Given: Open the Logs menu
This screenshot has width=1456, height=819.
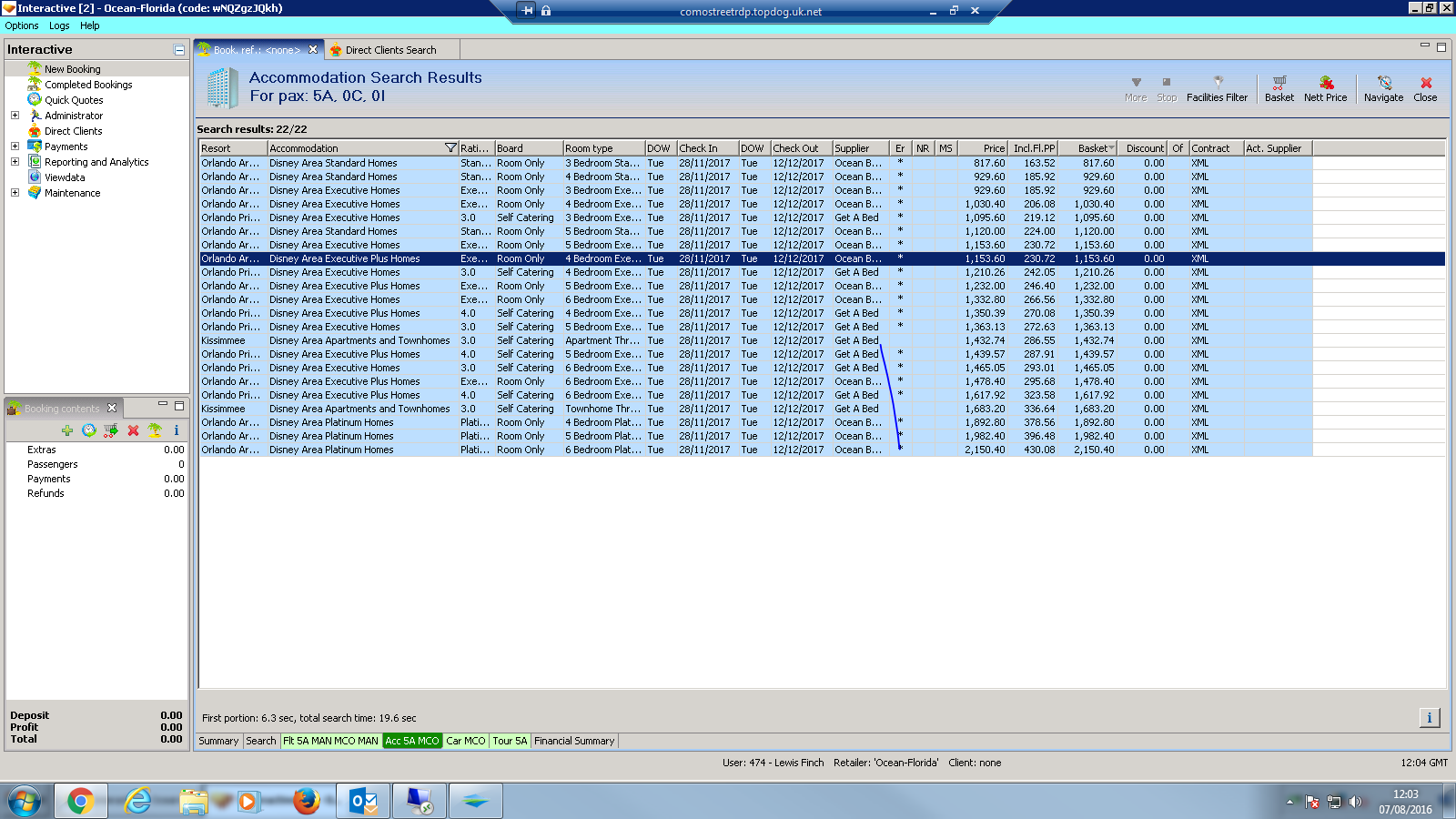Looking at the screenshot, I should click(x=59, y=25).
